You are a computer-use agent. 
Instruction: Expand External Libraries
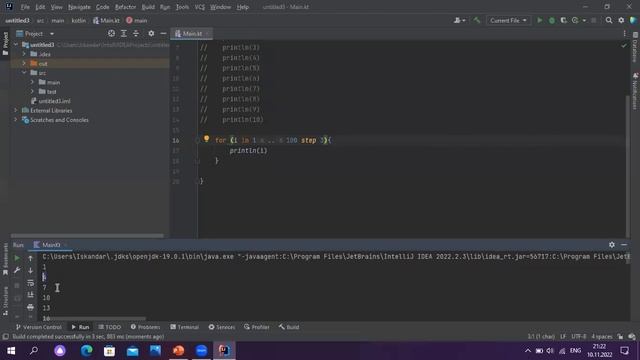coord(16,110)
